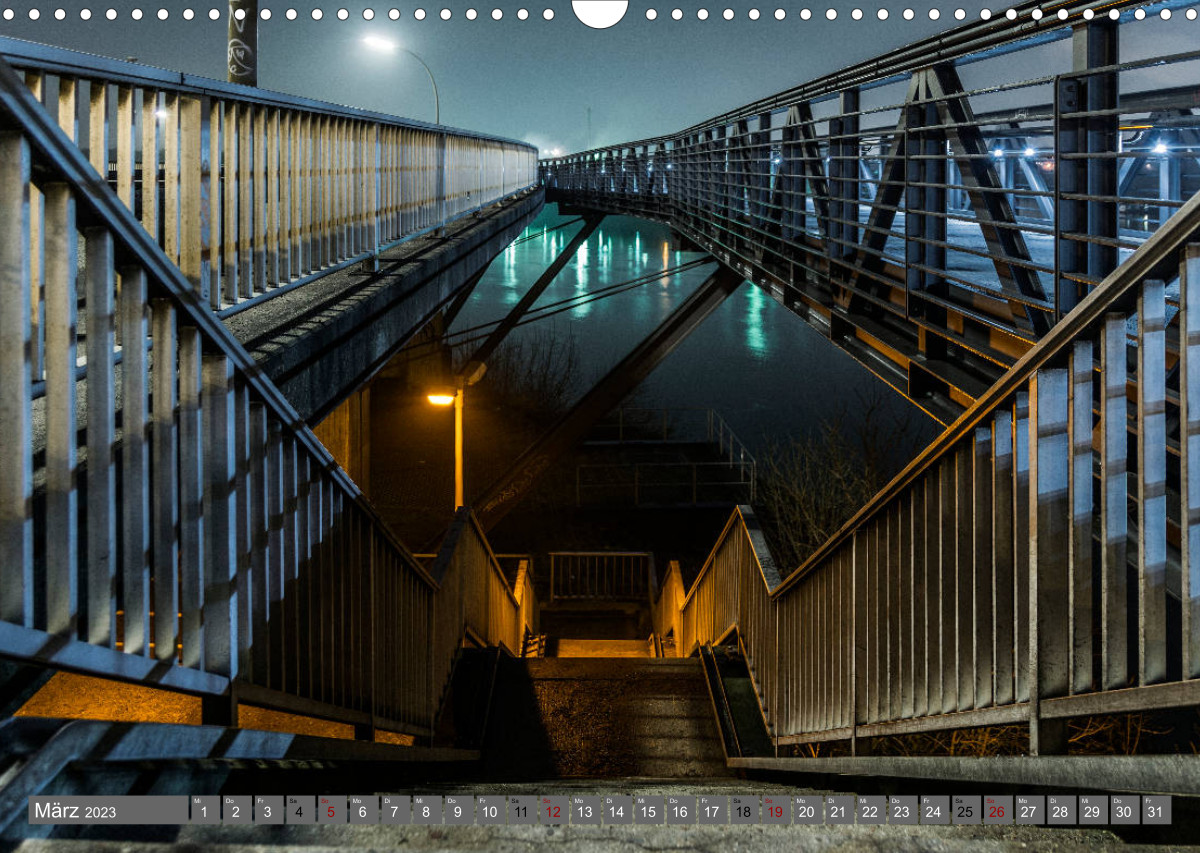1200x853 pixels.
Task: Choose date 21 in calendar strip
Action: click(839, 811)
